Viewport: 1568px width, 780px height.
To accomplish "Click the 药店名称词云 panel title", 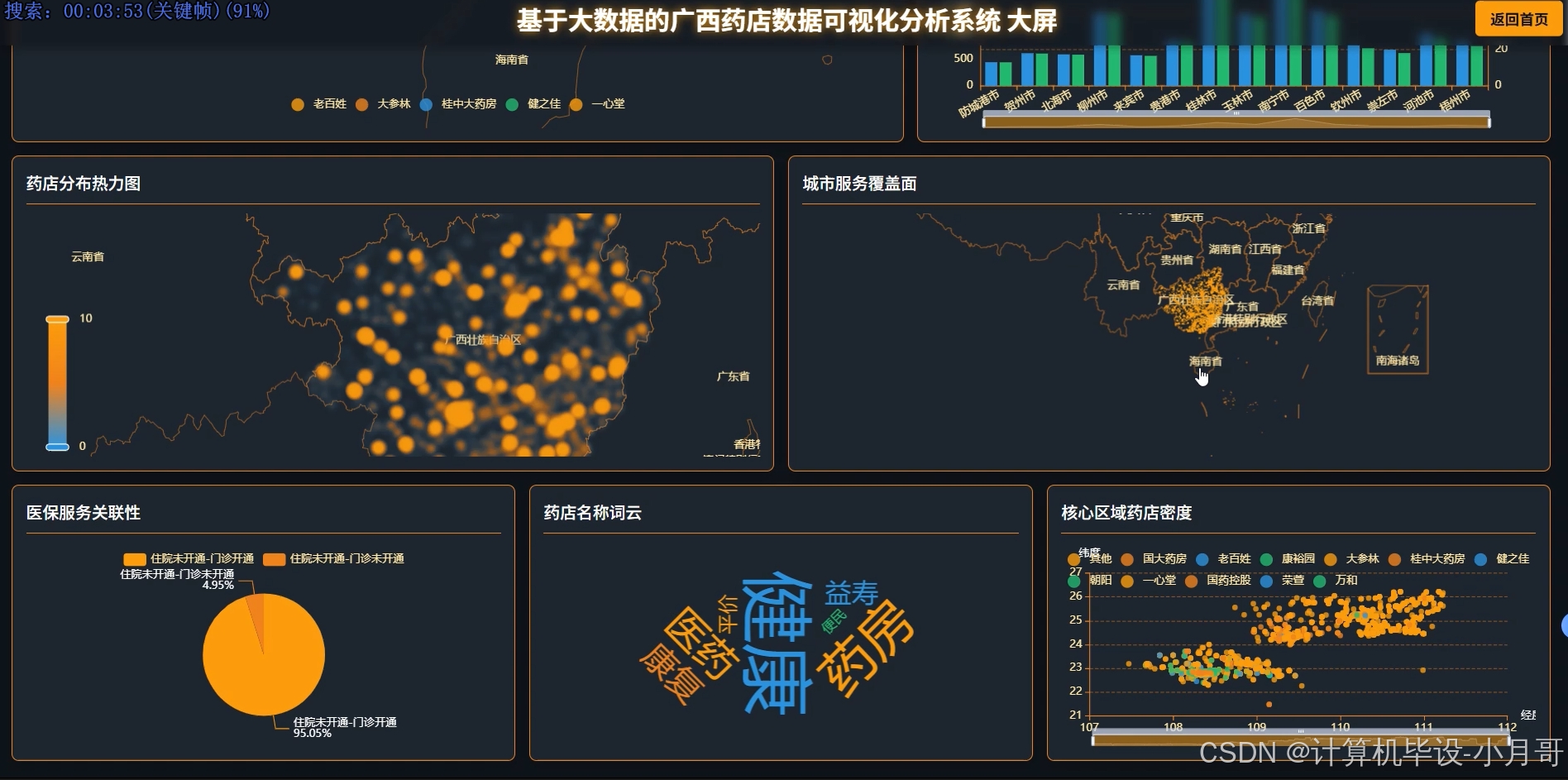I will tap(593, 513).
